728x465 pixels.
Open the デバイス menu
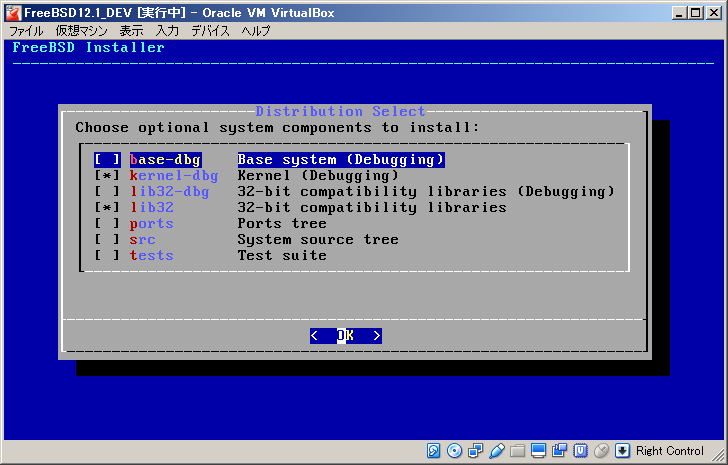pyautogui.click(x=210, y=31)
